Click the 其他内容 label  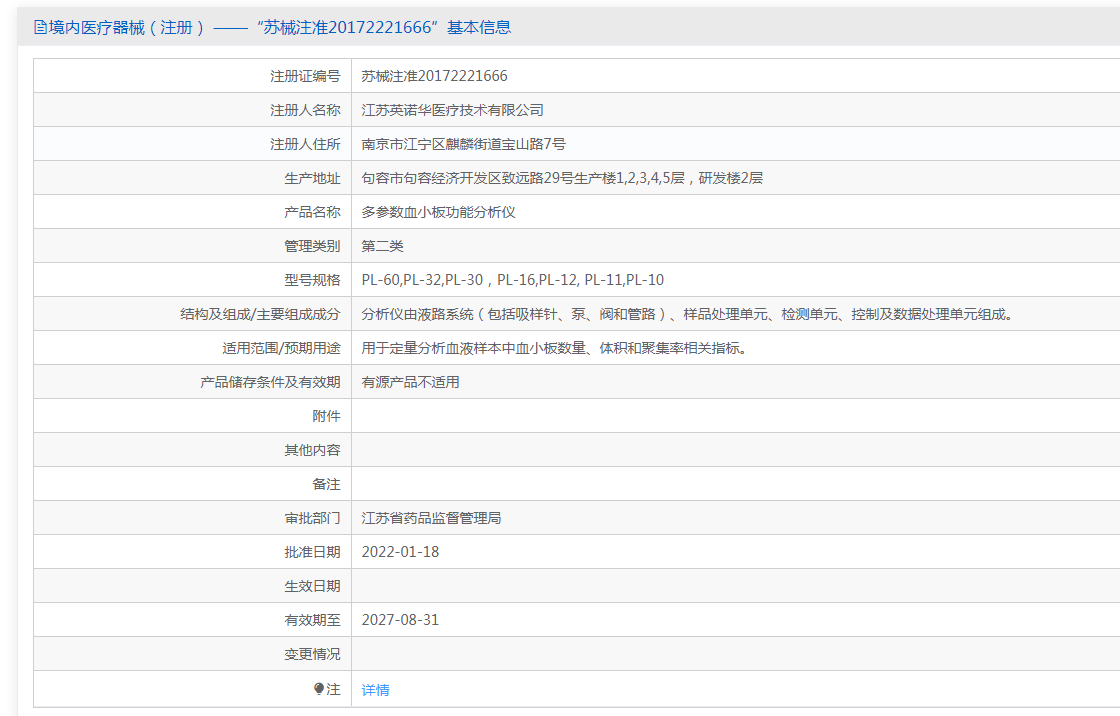[312, 450]
